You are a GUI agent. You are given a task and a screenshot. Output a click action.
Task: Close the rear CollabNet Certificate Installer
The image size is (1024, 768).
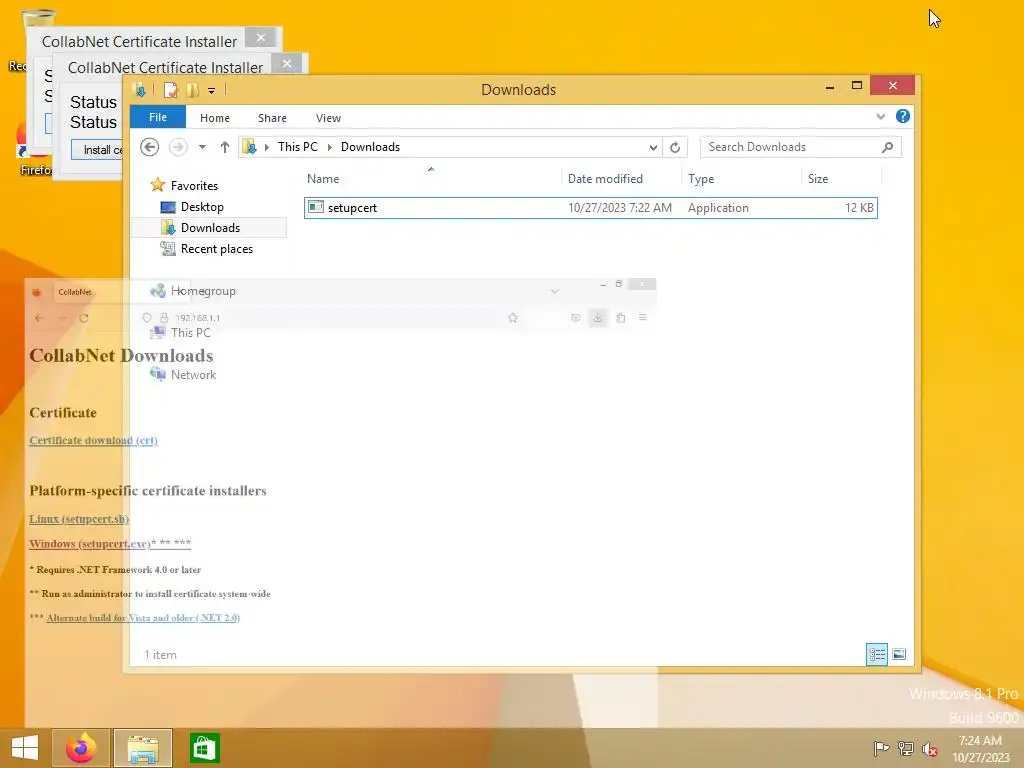pos(261,38)
